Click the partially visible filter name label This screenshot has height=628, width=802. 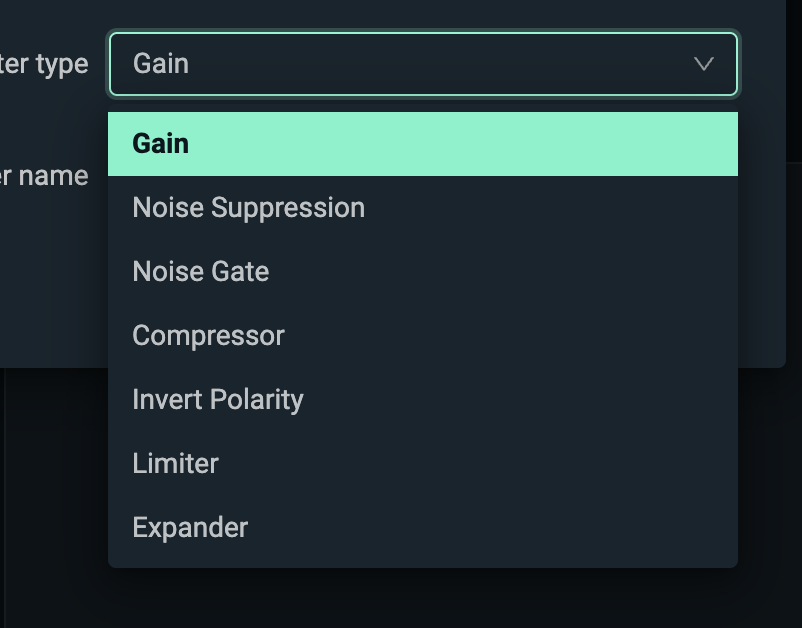click(44, 176)
